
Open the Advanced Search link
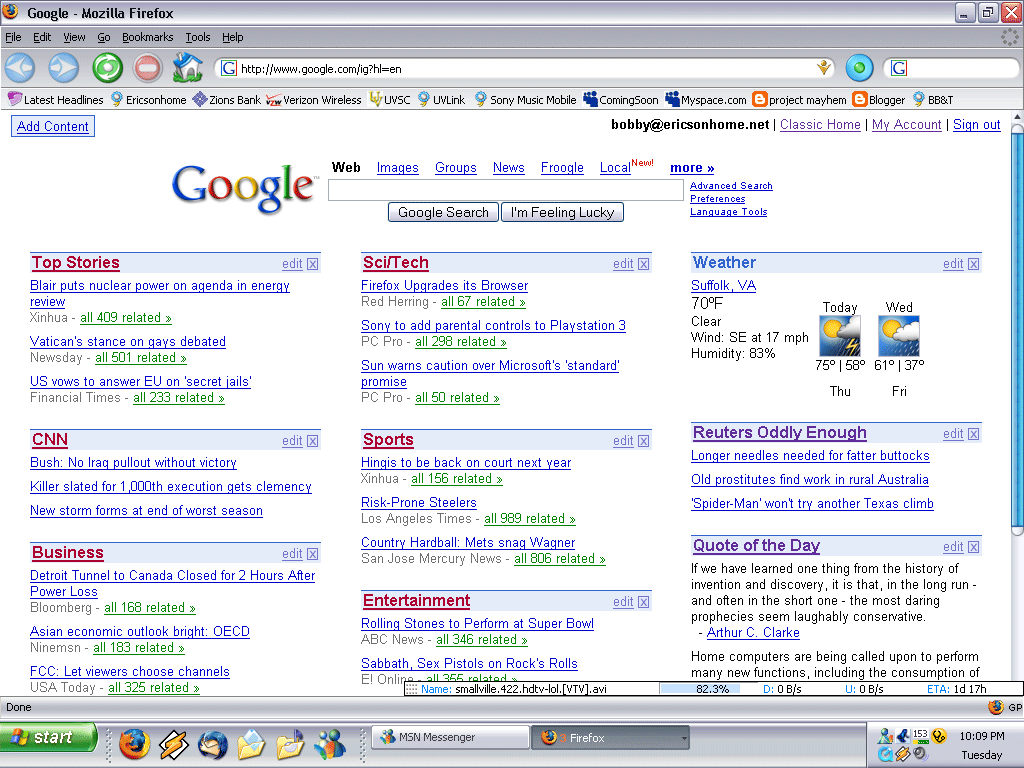[x=731, y=186]
